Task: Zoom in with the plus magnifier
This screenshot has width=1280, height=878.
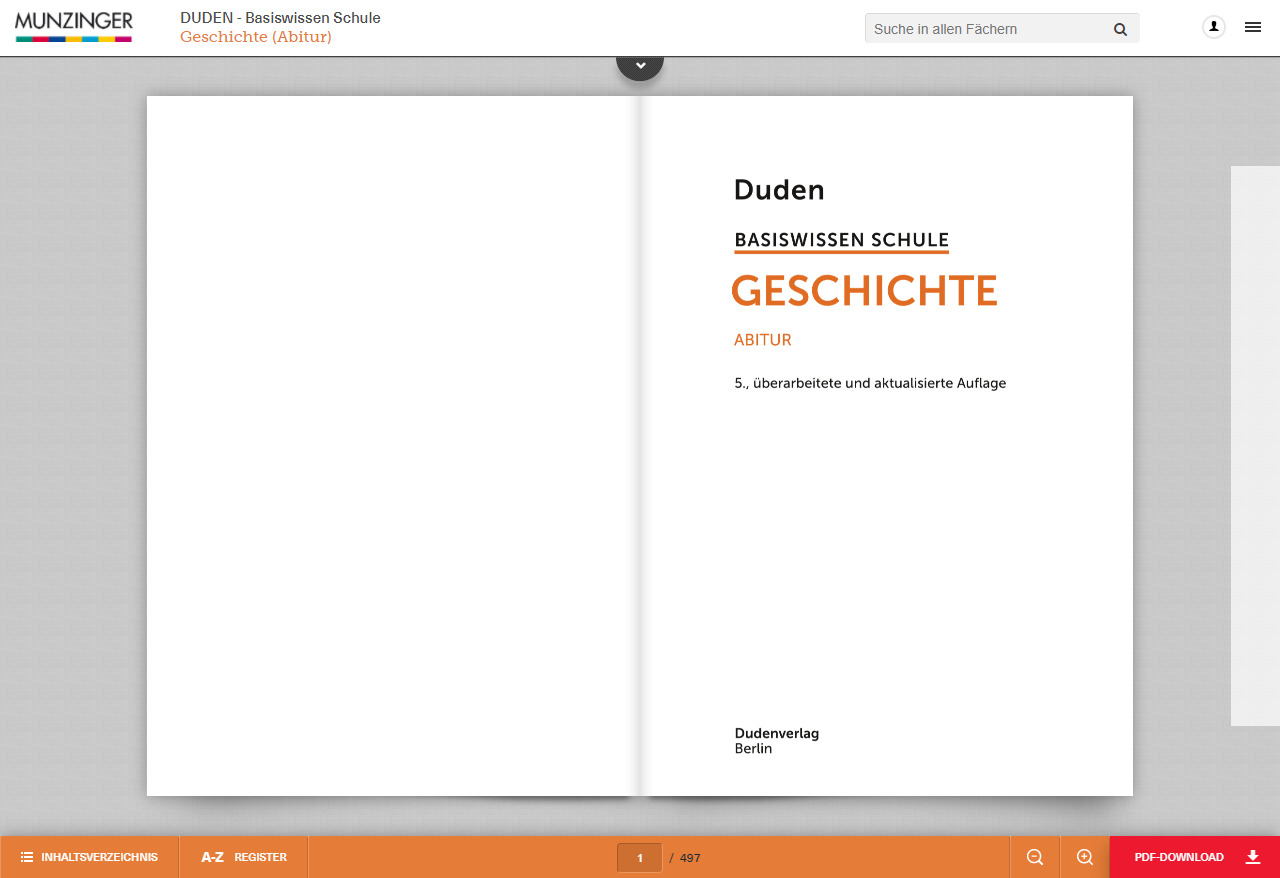Action: coord(1085,857)
